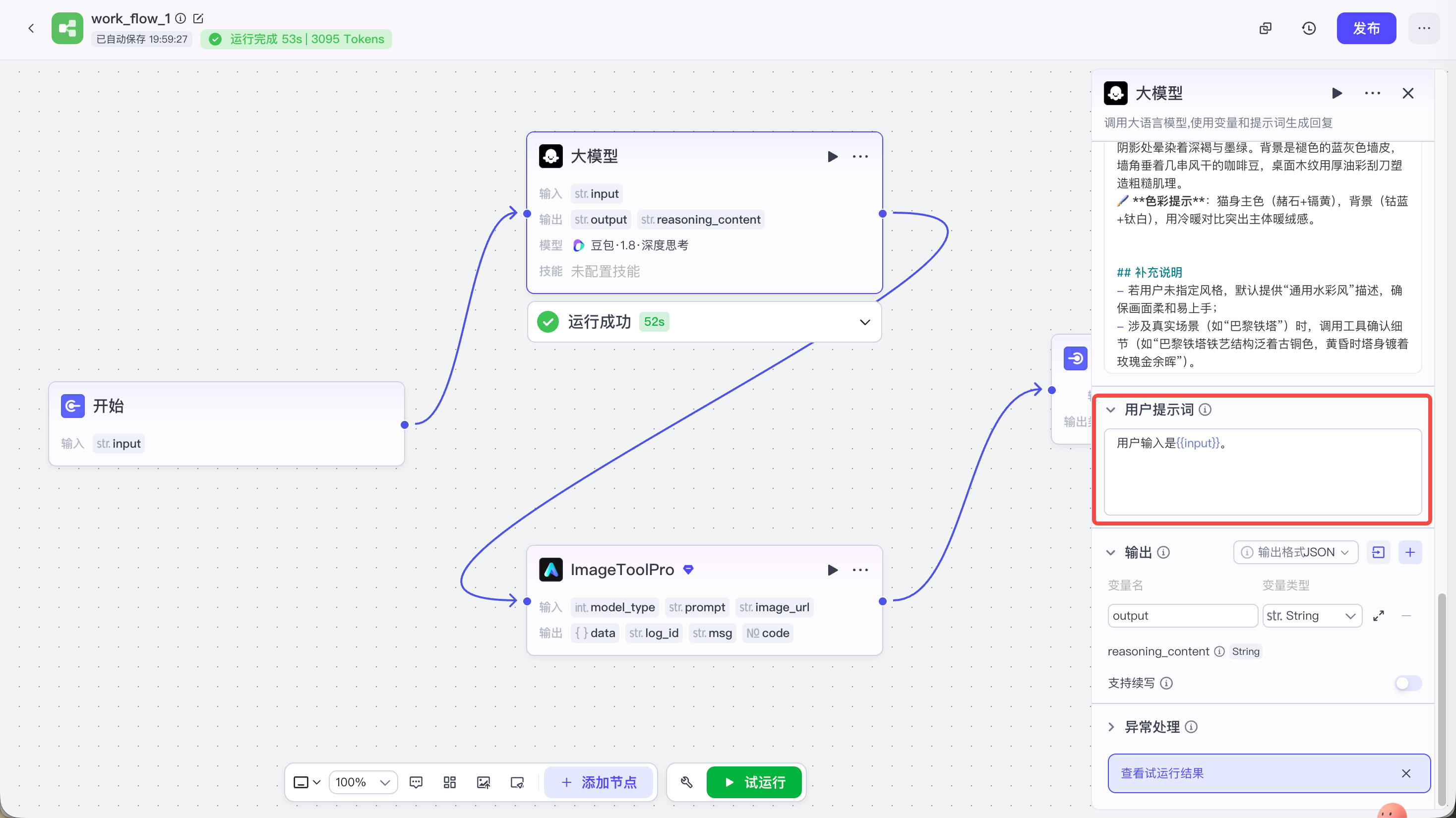
Task: Expand the output variable description editor
Action: [x=1379, y=616]
